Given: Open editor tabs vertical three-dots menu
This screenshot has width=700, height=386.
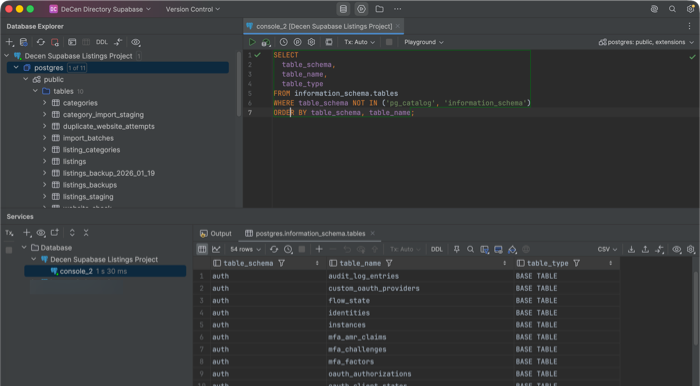Looking at the screenshot, I should [689, 26].
